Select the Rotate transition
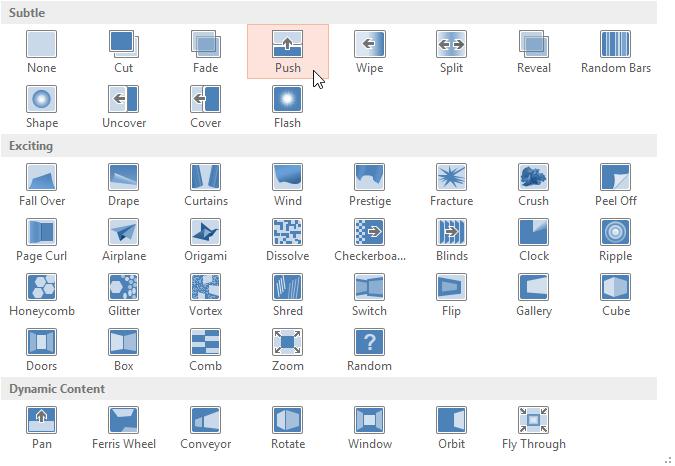Screen dimensions: 675x466 (288, 428)
